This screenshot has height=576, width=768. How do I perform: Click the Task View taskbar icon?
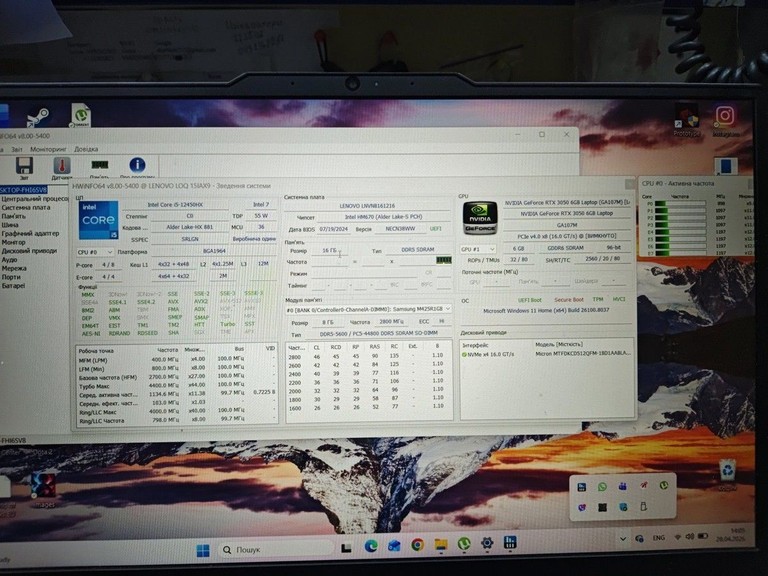[x=346, y=548]
